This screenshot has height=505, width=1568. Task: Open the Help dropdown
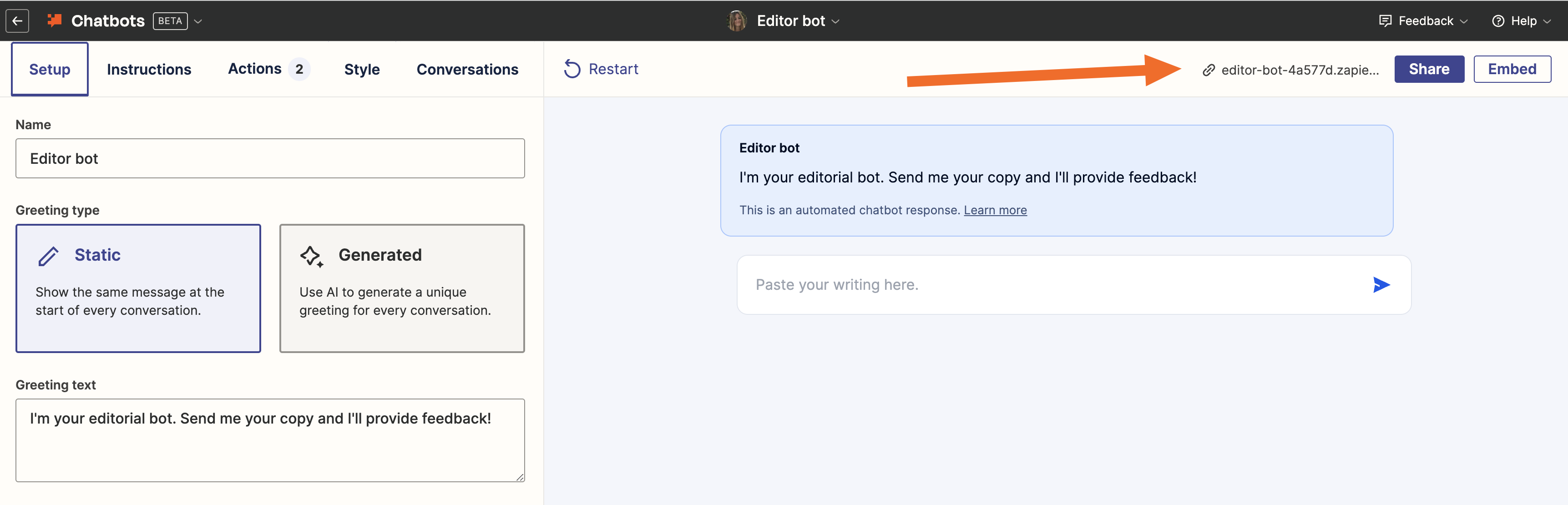click(1521, 20)
